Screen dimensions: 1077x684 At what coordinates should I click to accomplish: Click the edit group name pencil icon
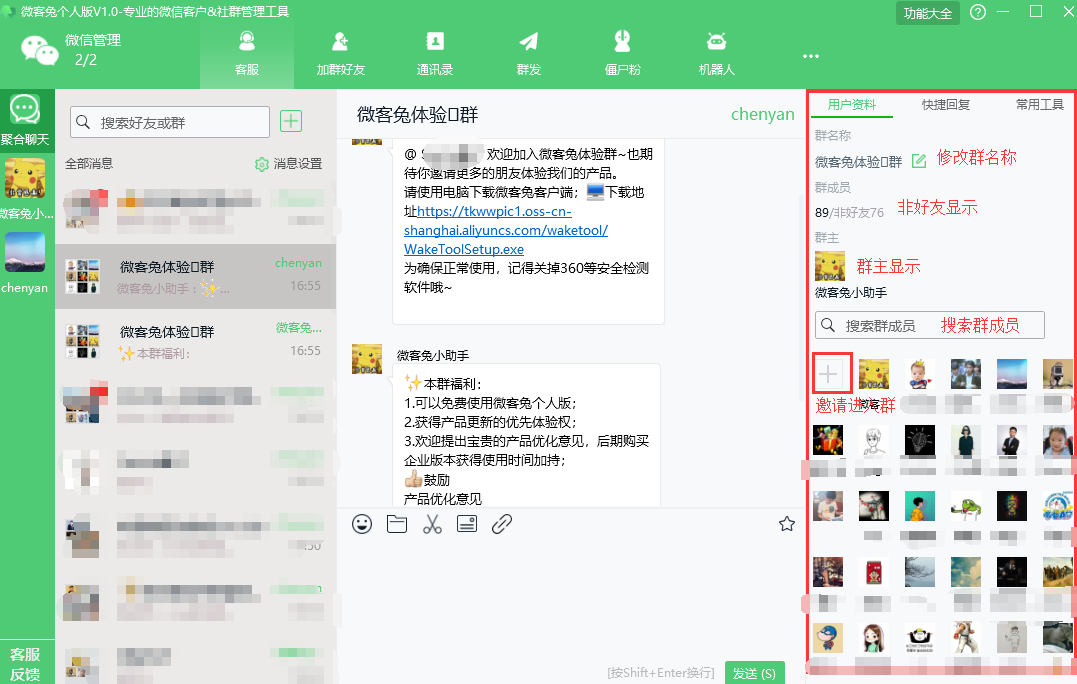point(918,161)
